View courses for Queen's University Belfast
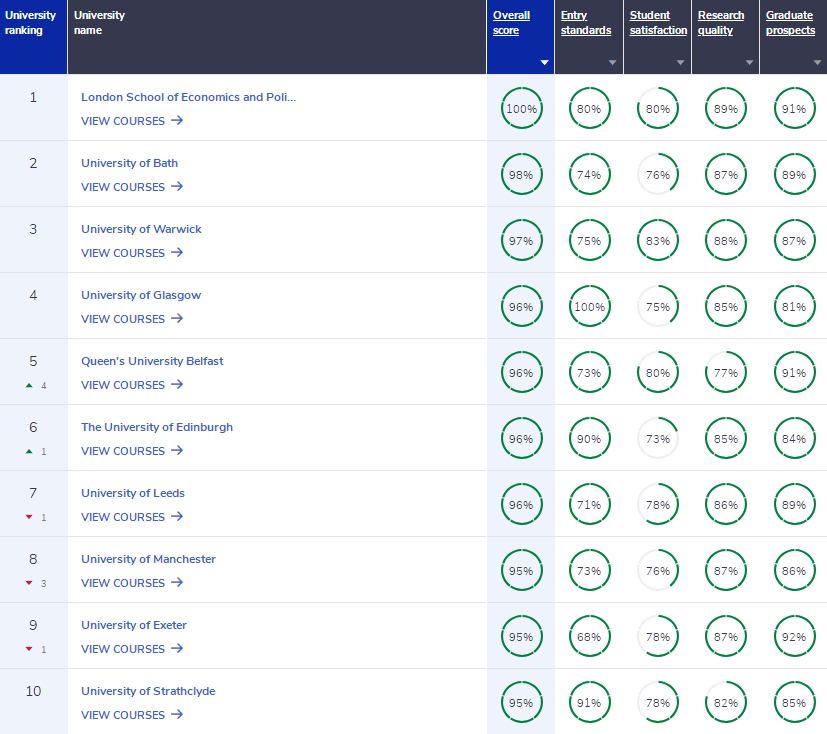Screen dimensions: 827x734 pos(132,385)
